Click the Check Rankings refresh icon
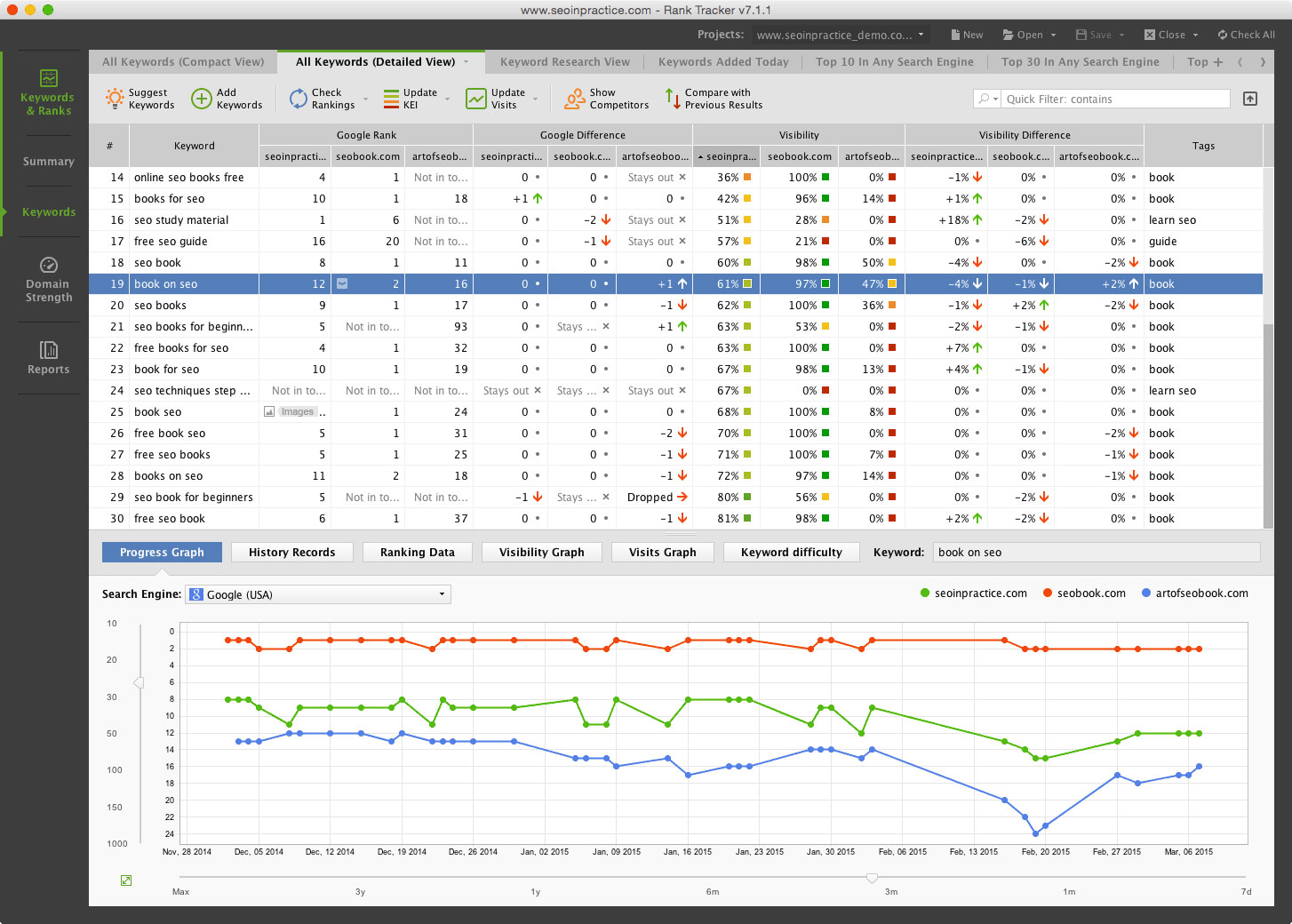Image resolution: width=1292 pixels, height=924 pixels. pyautogui.click(x=298, y=99)
